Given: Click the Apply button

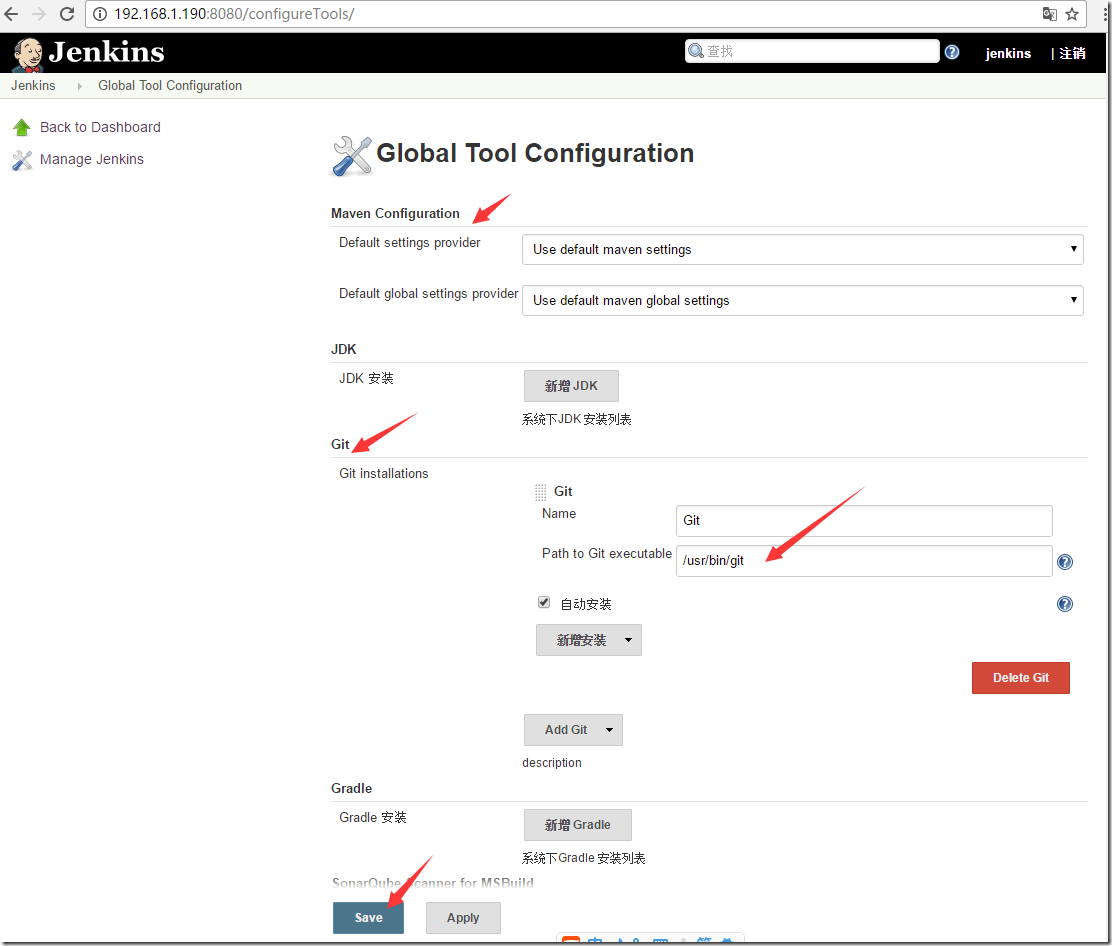Looking at the screenshot, I should (x=463, y=918).
